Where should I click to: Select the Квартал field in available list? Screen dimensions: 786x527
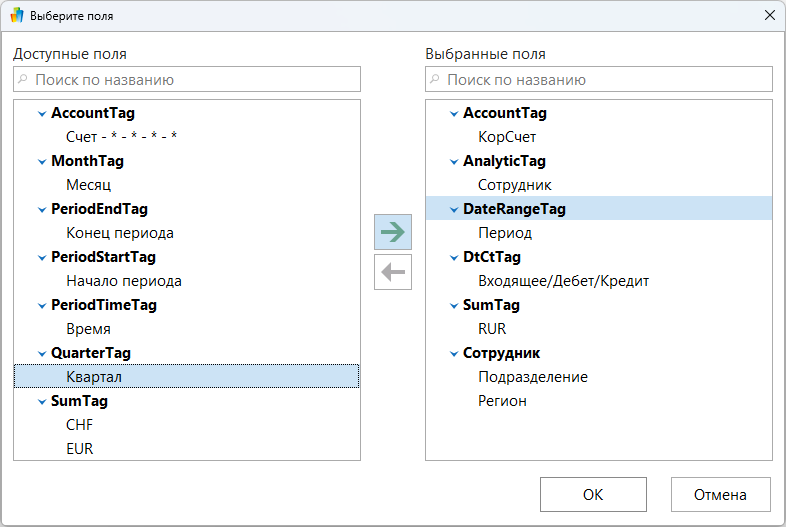point(94,377)
